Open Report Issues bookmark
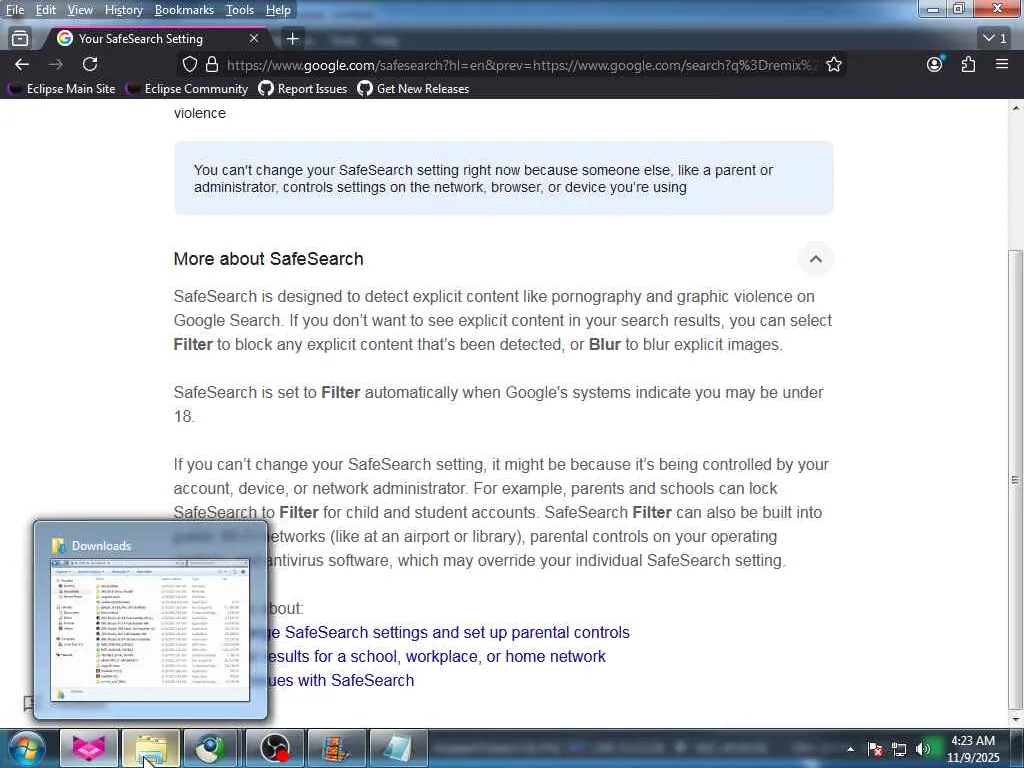This screenshot has height=768, width=1024. [303, 89]
